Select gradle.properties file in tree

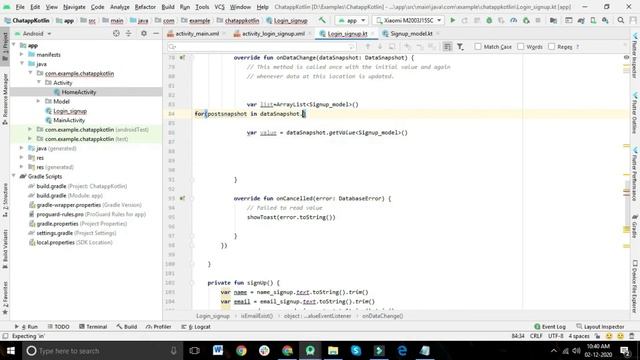point(57,224)
